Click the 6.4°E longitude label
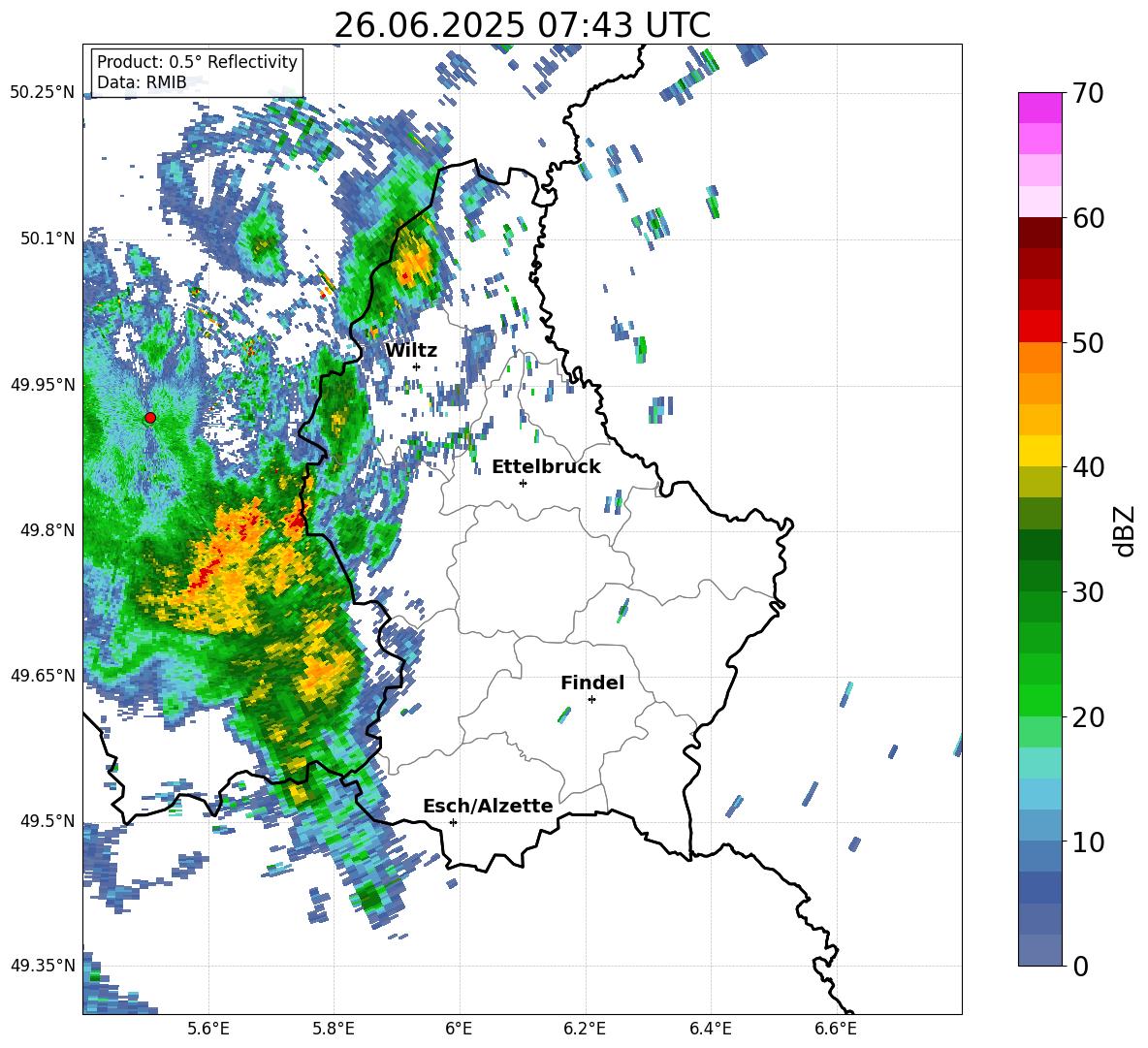The width and height of the screenshot is (1148, 1048). [x=710, y=1029]
